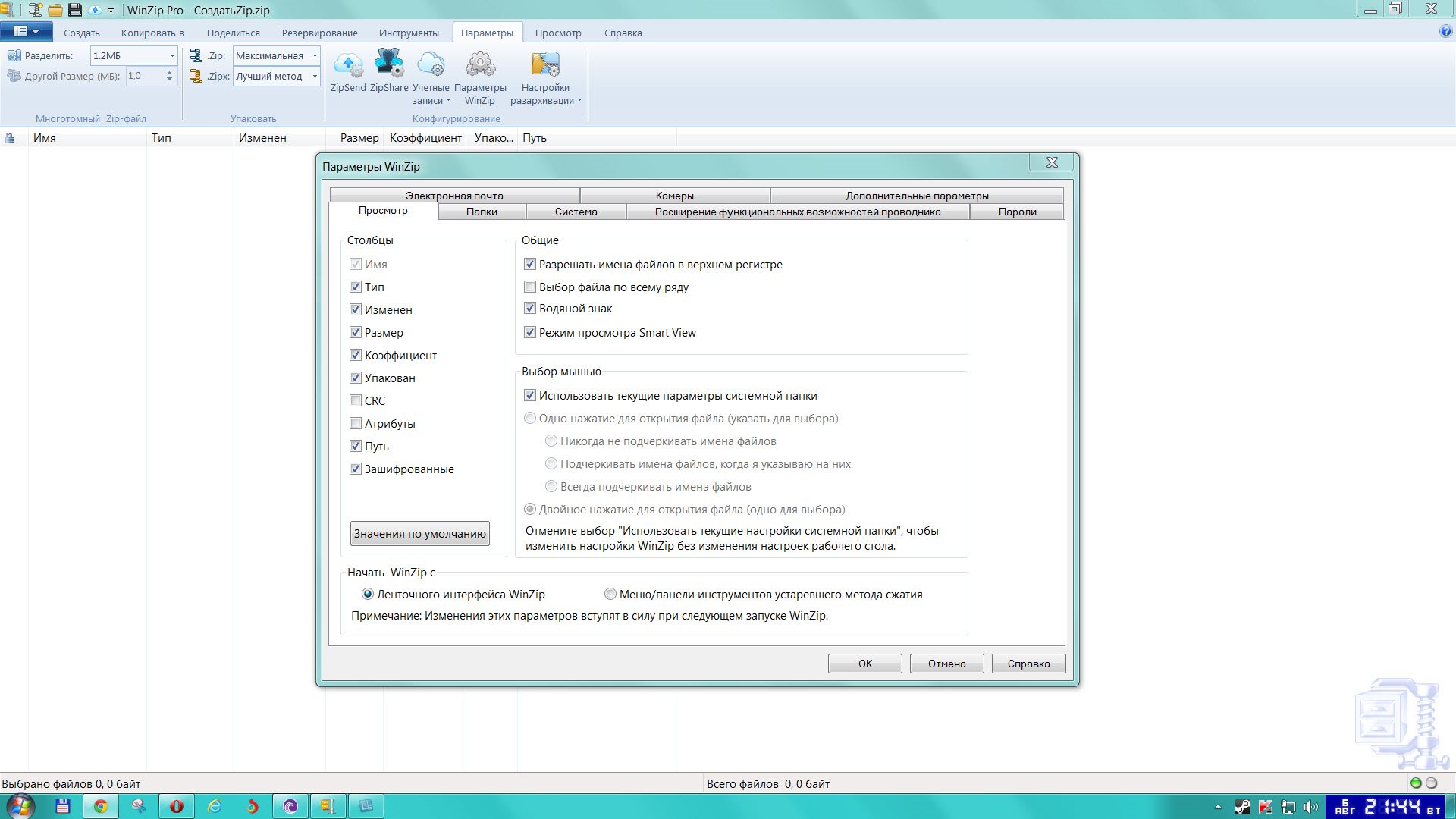Image resolution: width=1456 pixels, height=819 pixels.
Task: Click the Отмена button
Action: coord(947,664)
